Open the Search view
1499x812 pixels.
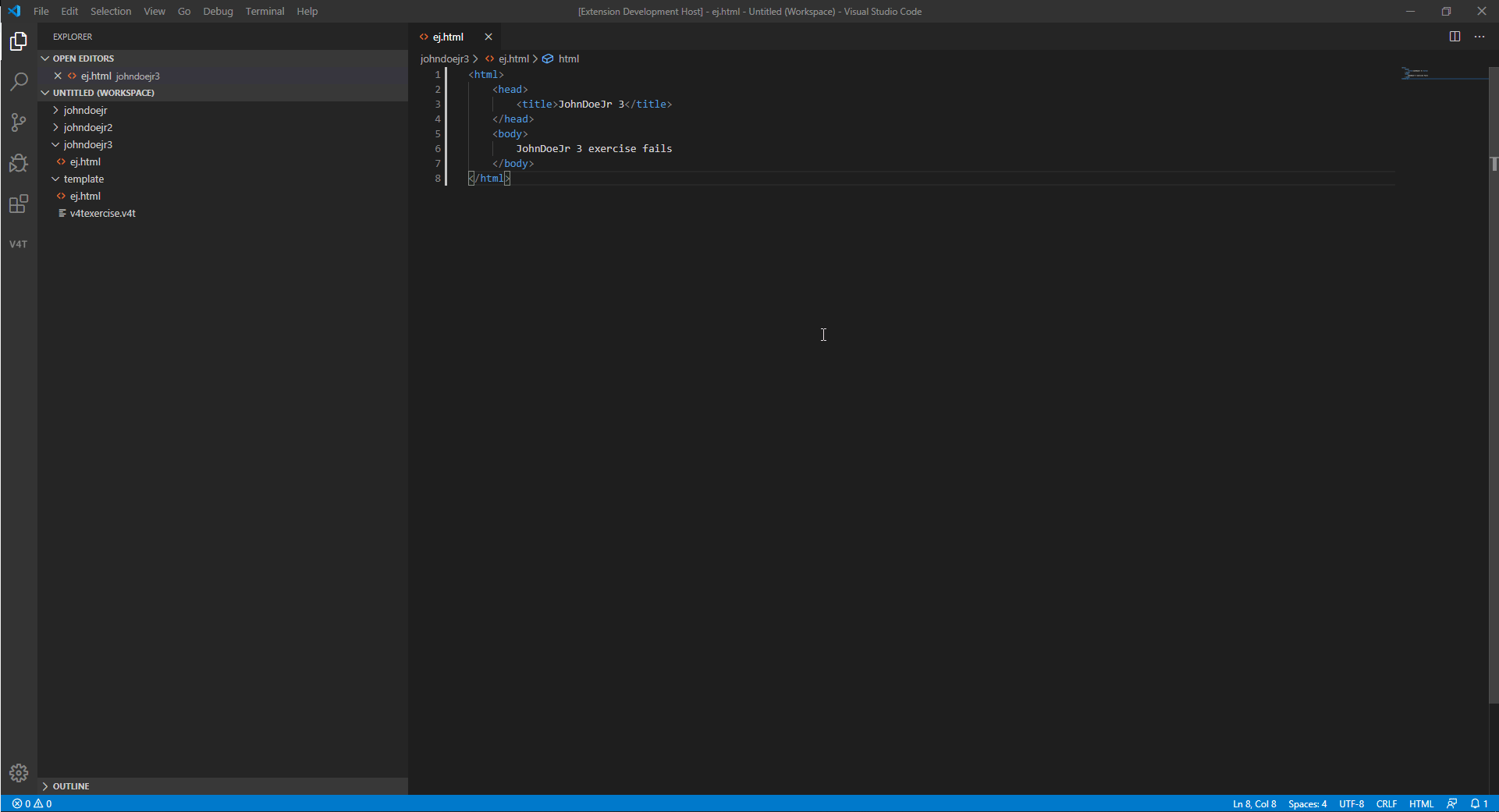18,81
